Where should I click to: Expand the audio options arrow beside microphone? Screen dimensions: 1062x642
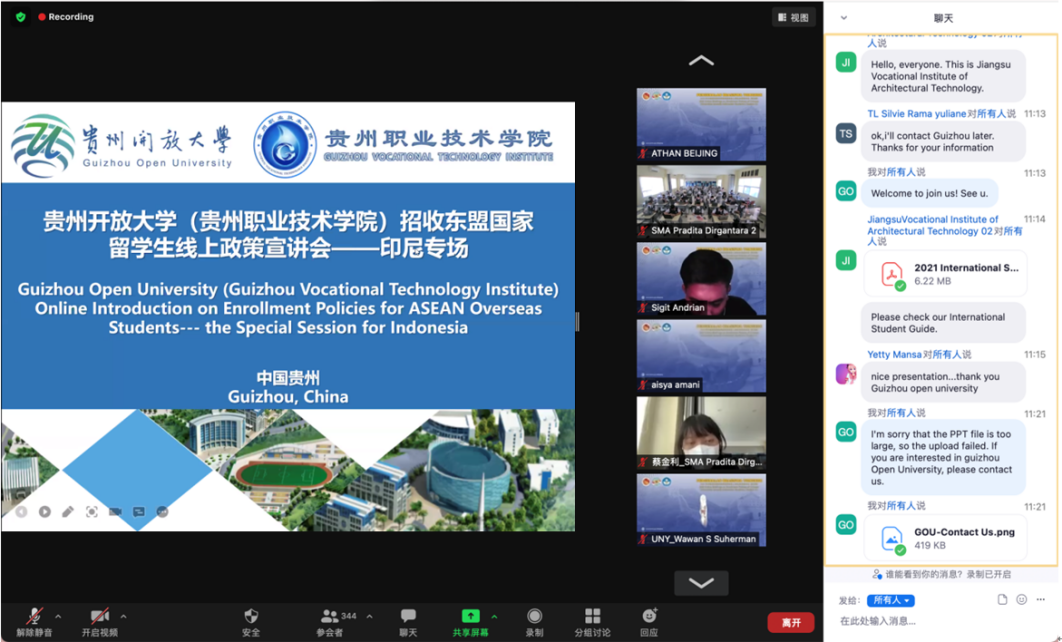click(58, 616)
